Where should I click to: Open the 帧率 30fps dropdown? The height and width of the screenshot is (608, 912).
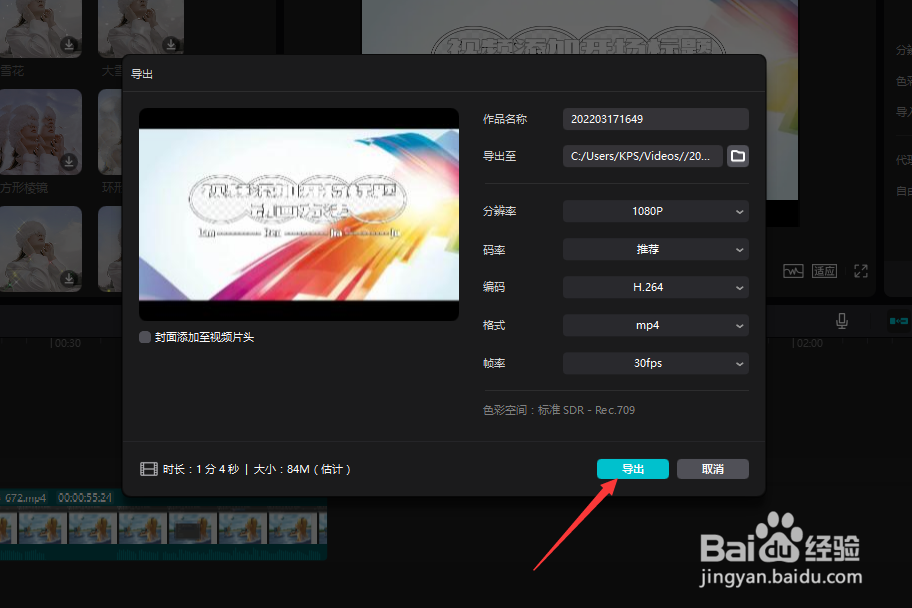tap(656, 363)
